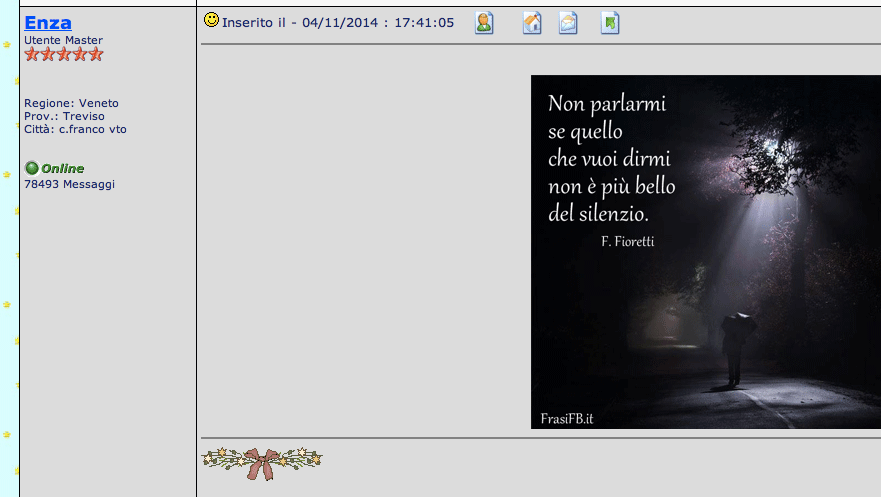Click the green Online status indicator
This screenshot has width=881, height=497.
tap(55, 168)
